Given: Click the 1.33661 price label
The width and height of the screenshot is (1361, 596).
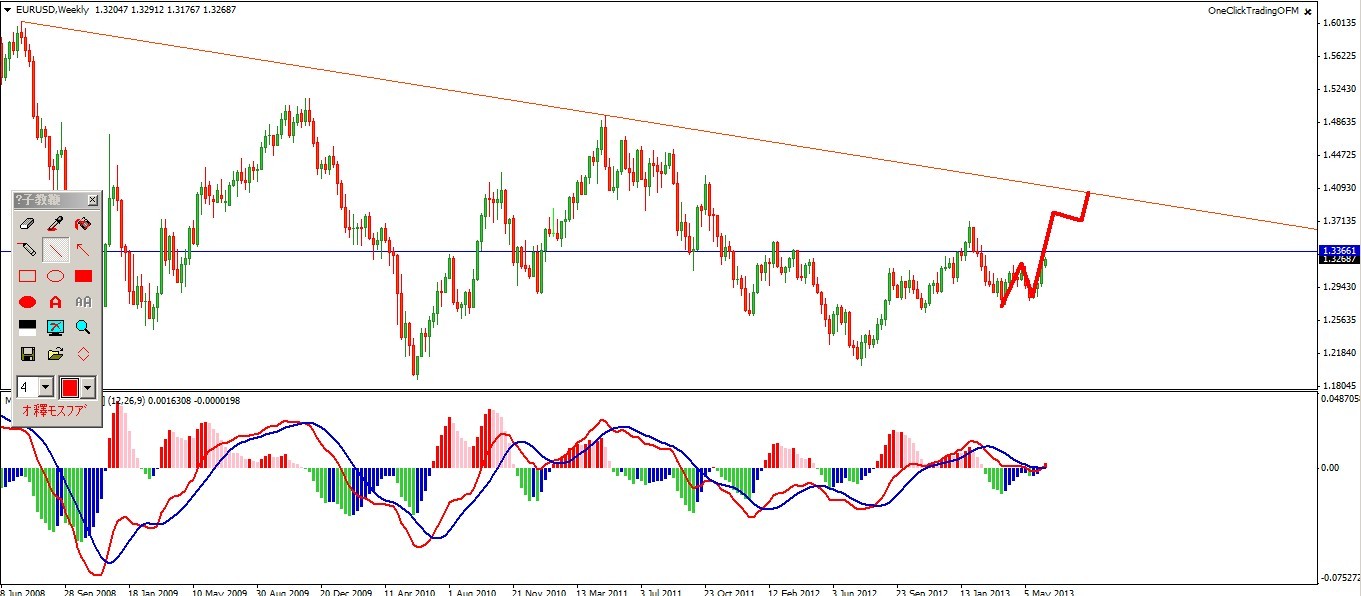Looking at the screenshot, I should coord(1338,250).
